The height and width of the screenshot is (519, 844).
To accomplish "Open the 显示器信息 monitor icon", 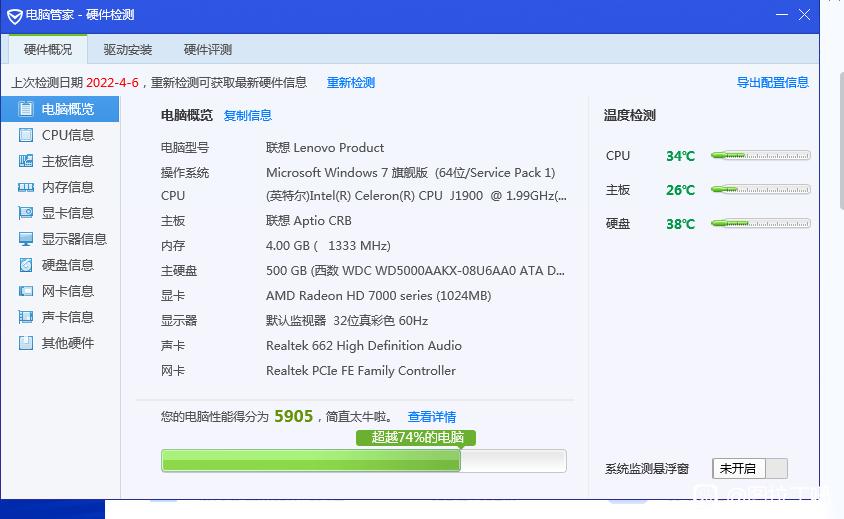I will coord(25,239).
